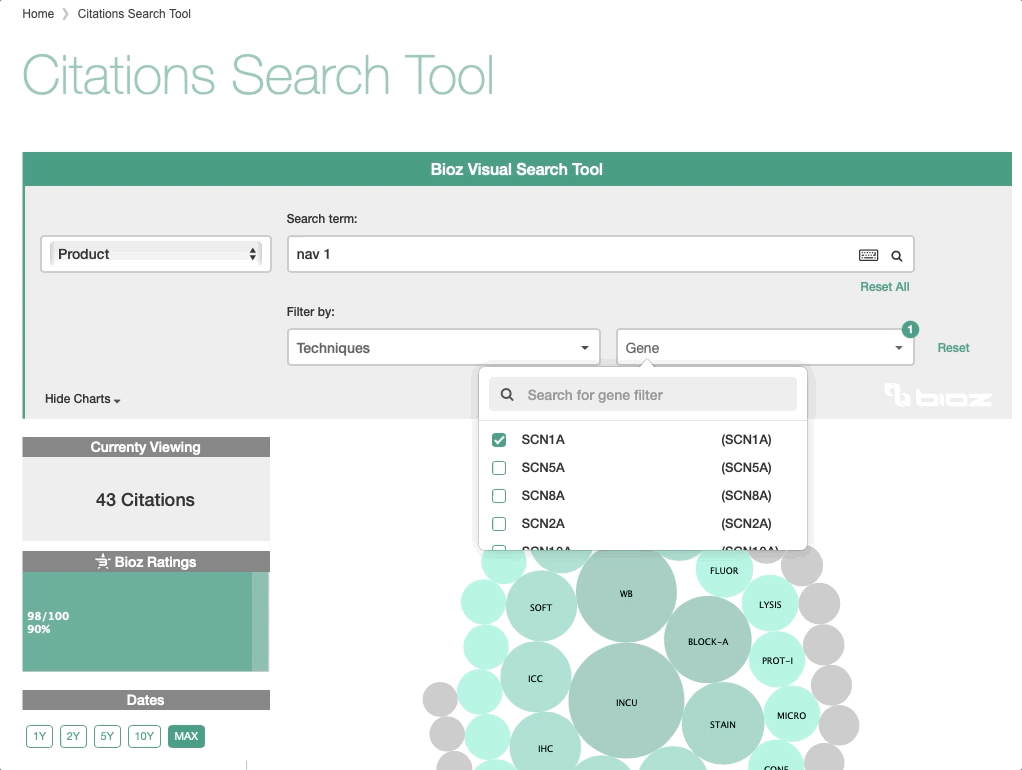Expand the Techniques filter dropdown
This screenshot has height=770, width=1022.
[443, 348]
